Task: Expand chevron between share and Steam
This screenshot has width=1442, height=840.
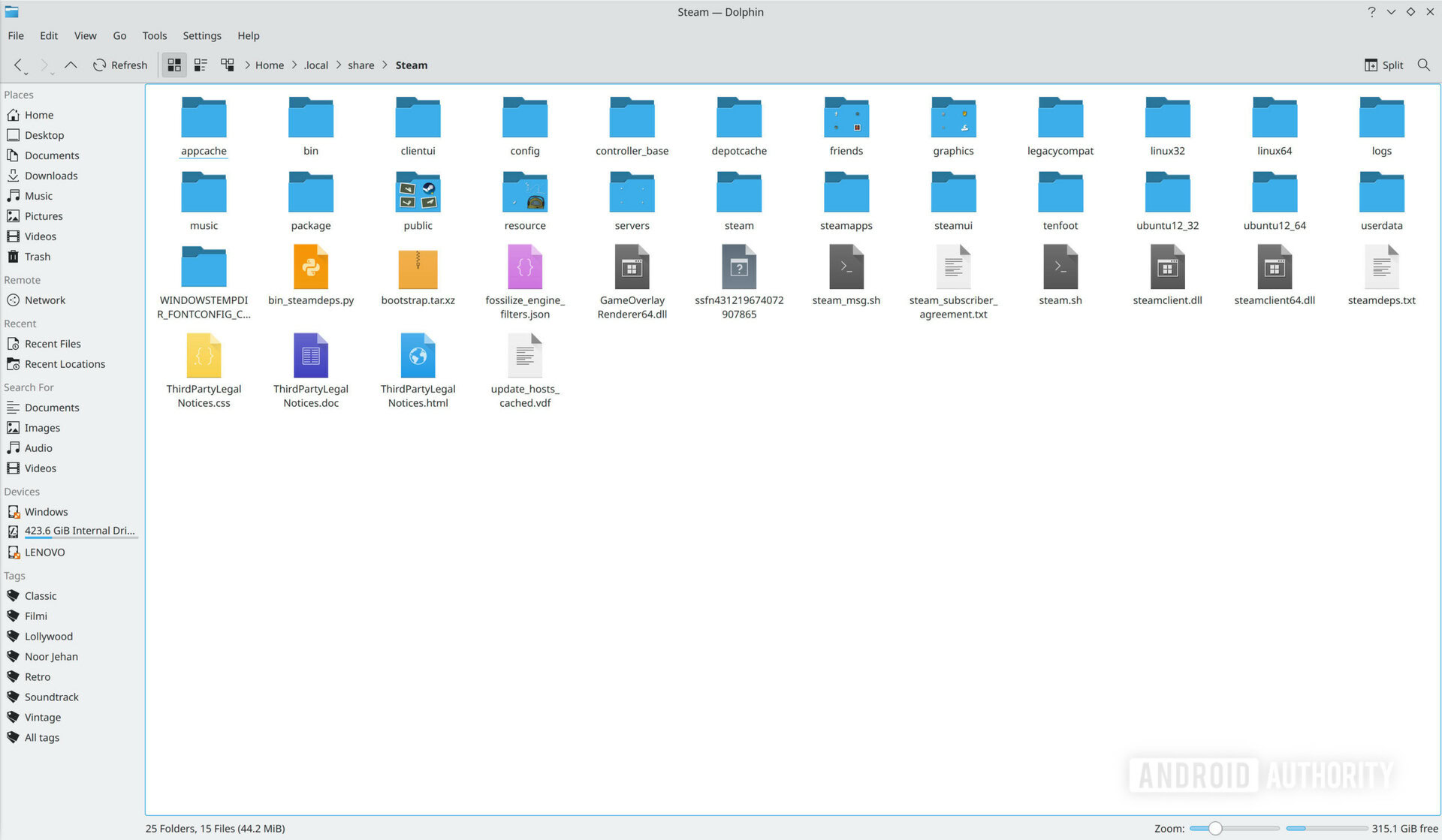Action: [385, 65]
